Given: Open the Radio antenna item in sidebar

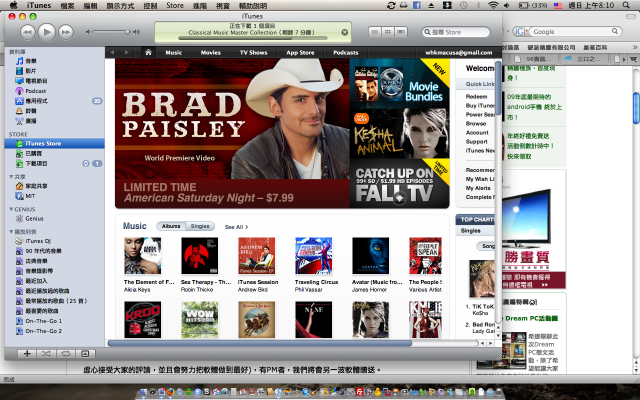Looking at the screenshot, I should click(26, 121).
